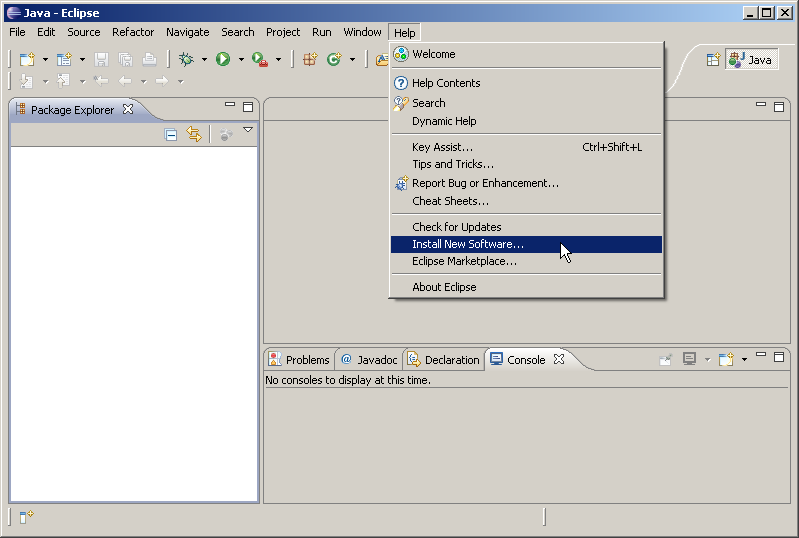
Task: Expand the Back history dropdown arrow
Action: pos(144,82)
